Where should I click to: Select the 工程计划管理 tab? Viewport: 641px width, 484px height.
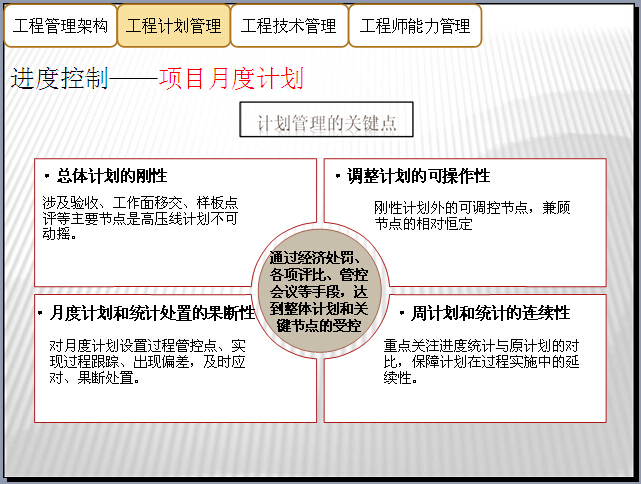point(174,26)
